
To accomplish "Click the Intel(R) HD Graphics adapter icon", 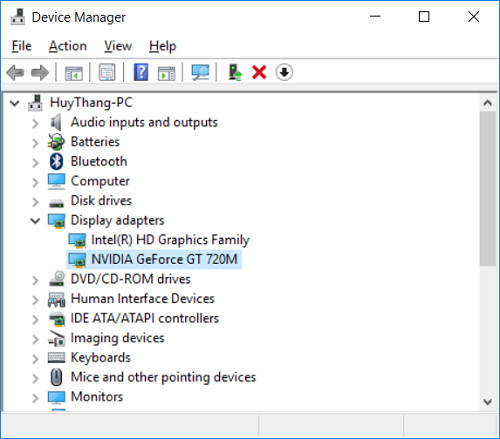I will tap(77, 240).
